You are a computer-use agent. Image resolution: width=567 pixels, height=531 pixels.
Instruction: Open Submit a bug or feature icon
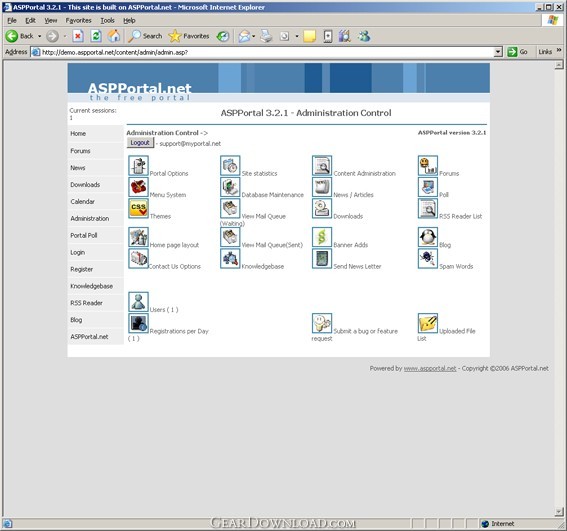[x=322, y=323]
